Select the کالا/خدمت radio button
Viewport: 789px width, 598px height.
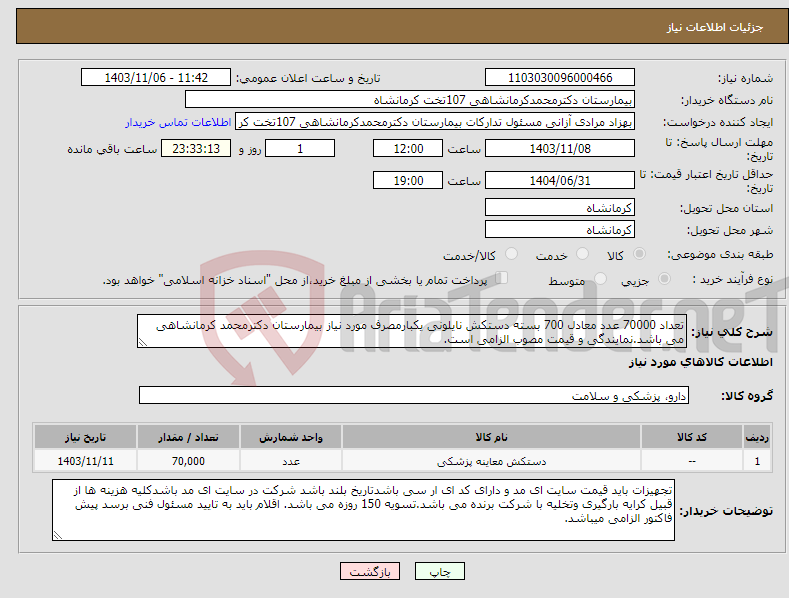pos(511,254)
